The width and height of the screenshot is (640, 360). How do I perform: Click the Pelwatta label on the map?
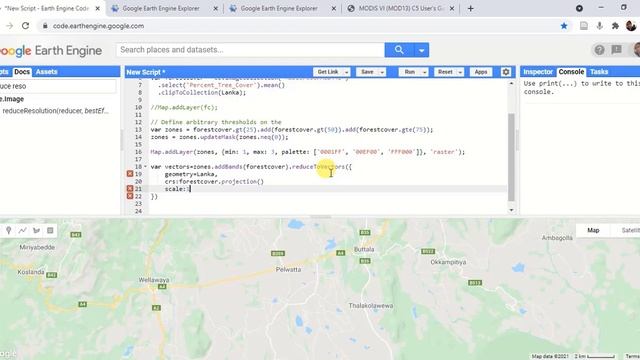point(288,269)
